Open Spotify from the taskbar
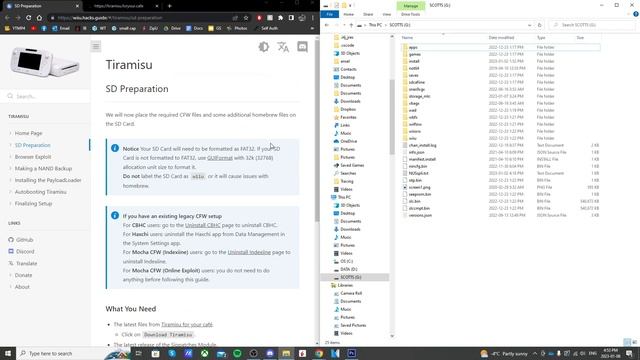The width and height of the screenshot is (640, 360). point(237,353)
